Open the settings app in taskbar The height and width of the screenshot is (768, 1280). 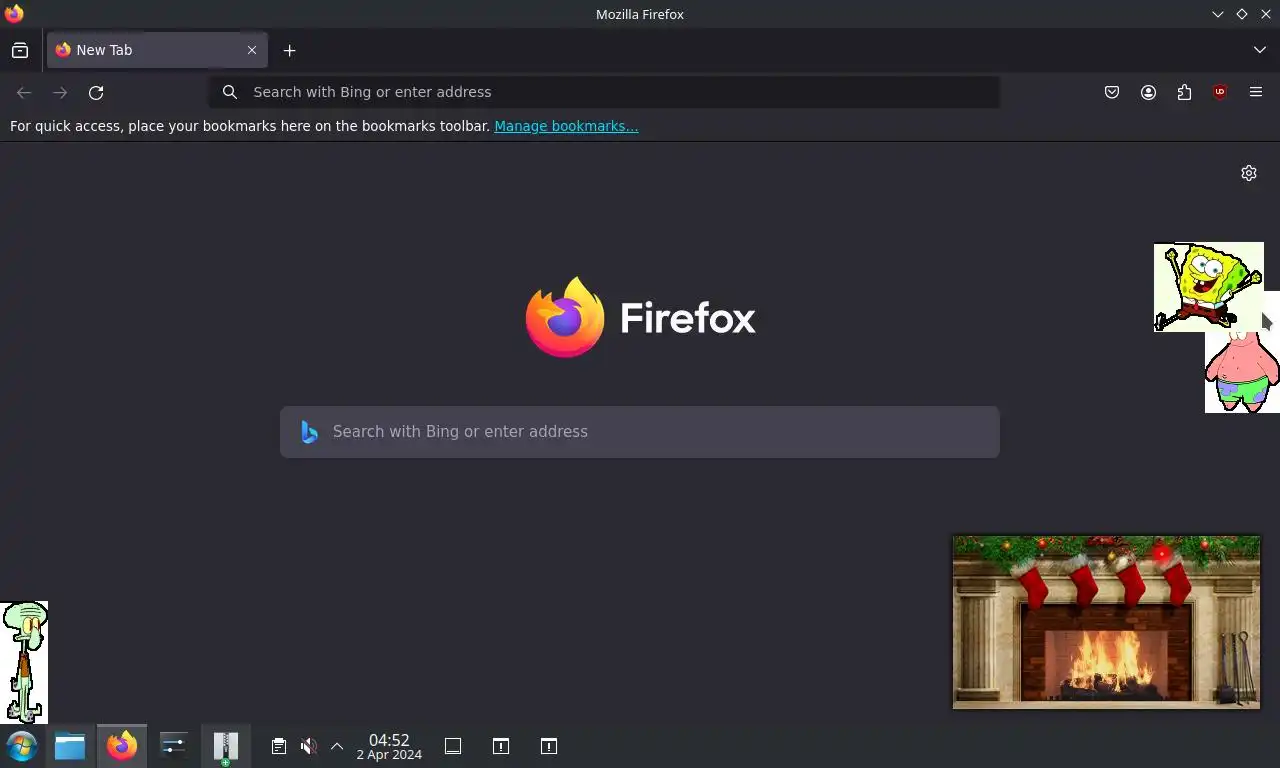(174, 746)
